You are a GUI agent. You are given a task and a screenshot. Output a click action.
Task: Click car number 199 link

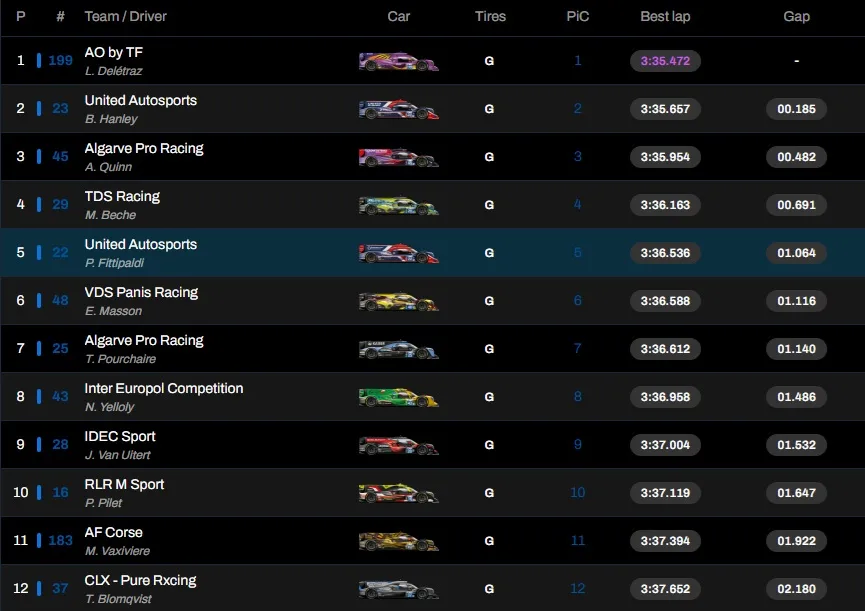[x=60, y=61]
